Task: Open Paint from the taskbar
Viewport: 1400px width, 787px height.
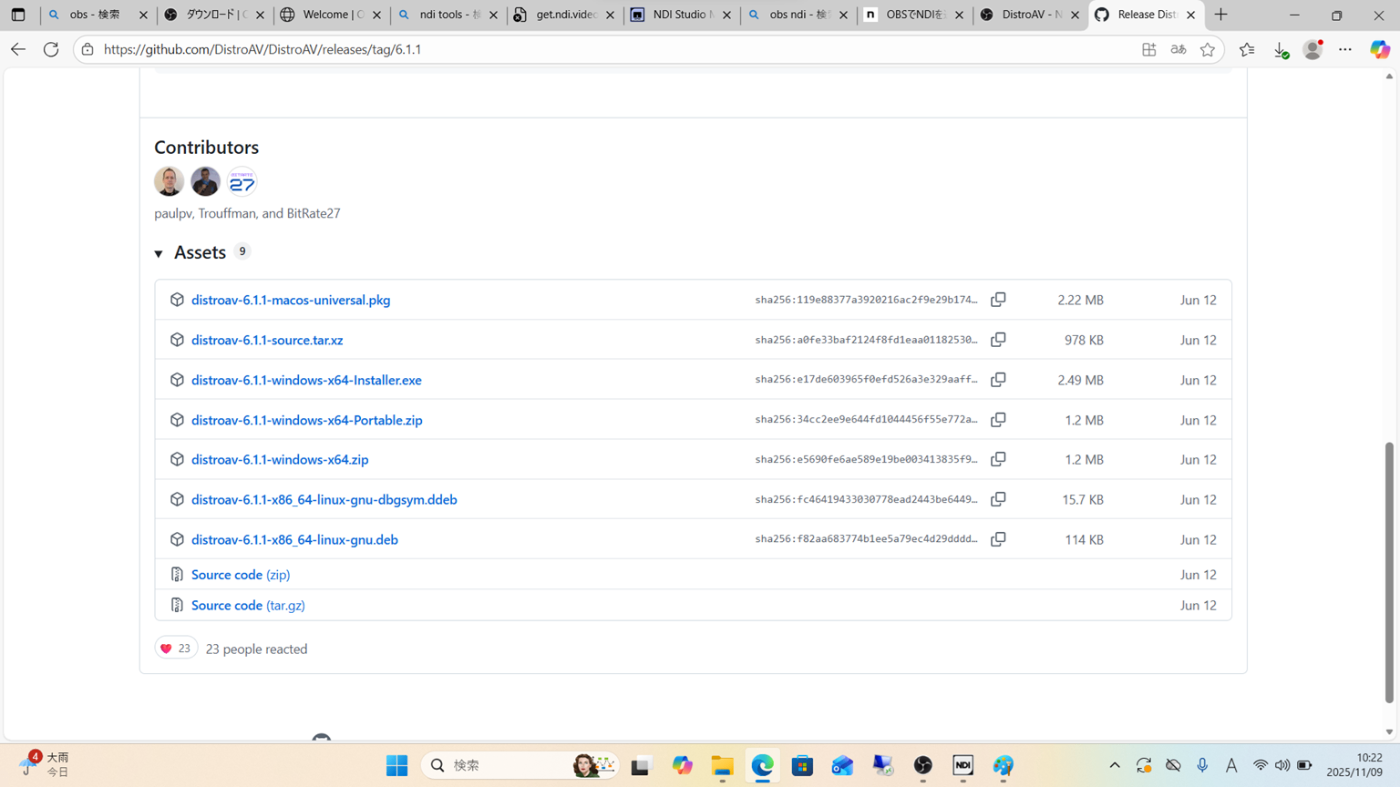Action: pos(1003,765)
